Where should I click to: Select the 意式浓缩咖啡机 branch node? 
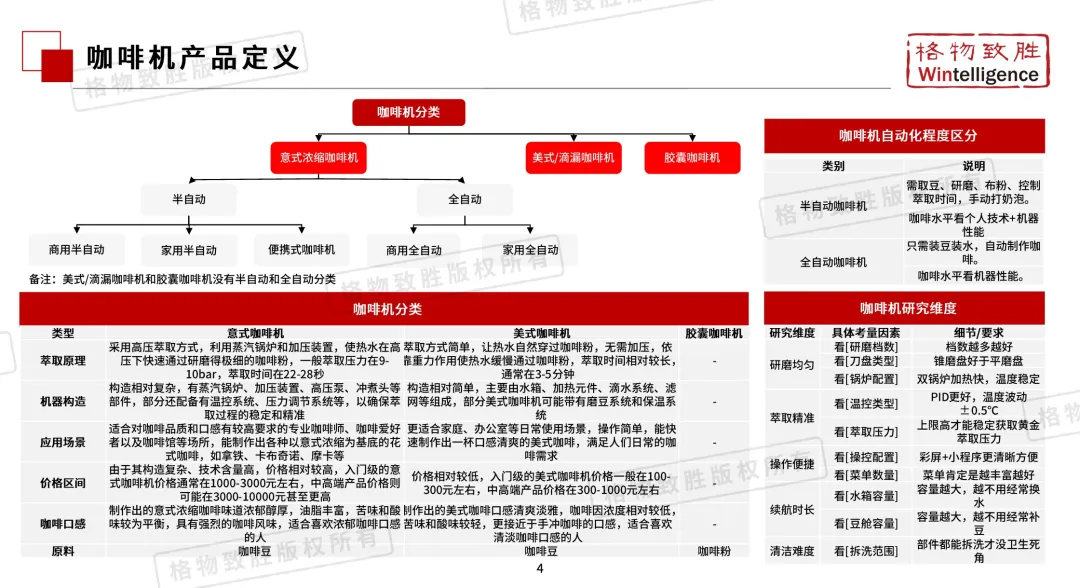point(318,156)
